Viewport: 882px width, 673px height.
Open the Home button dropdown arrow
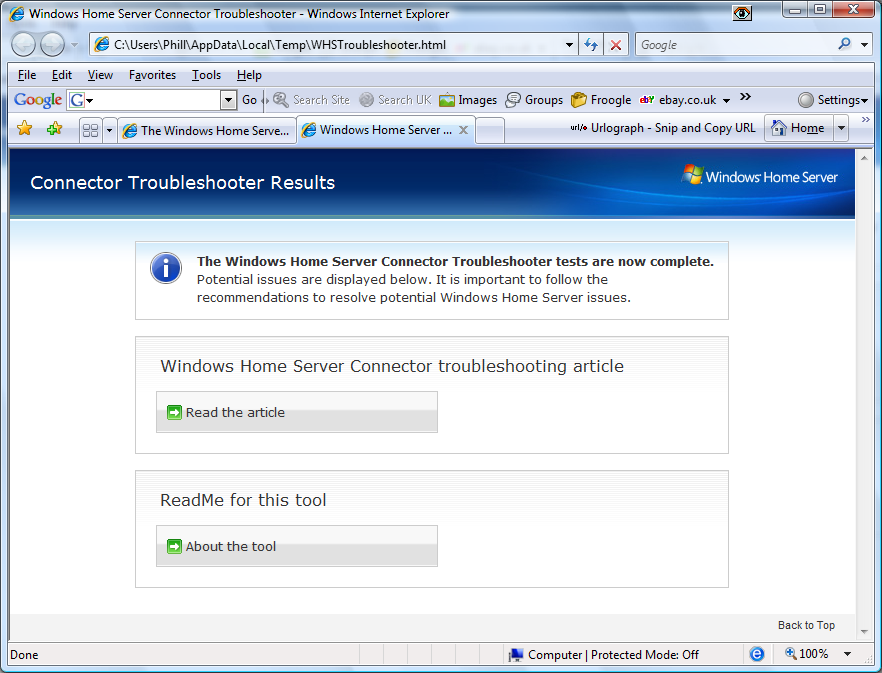[x=841, y=128]
